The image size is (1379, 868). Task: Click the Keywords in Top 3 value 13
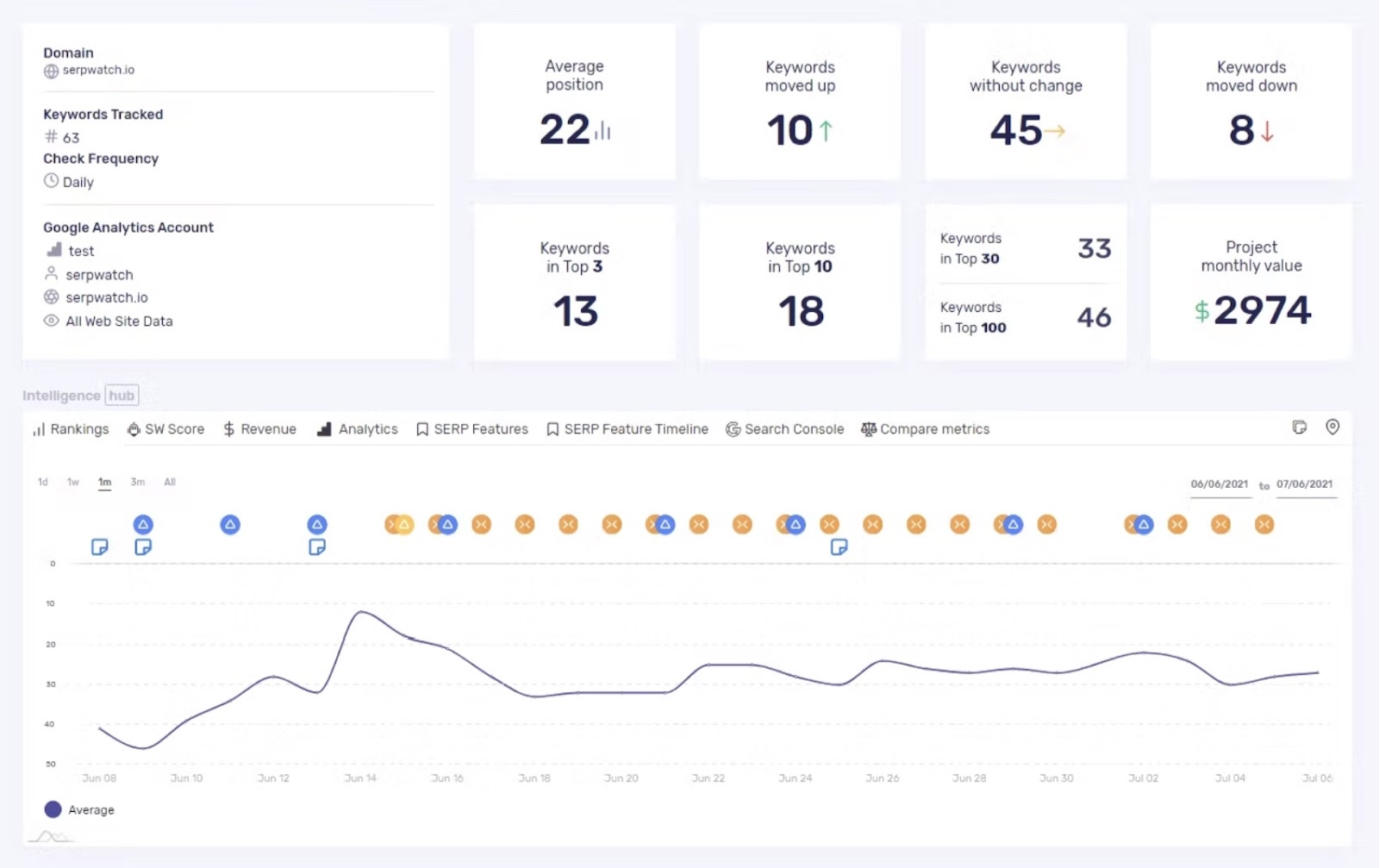point(576,311)
